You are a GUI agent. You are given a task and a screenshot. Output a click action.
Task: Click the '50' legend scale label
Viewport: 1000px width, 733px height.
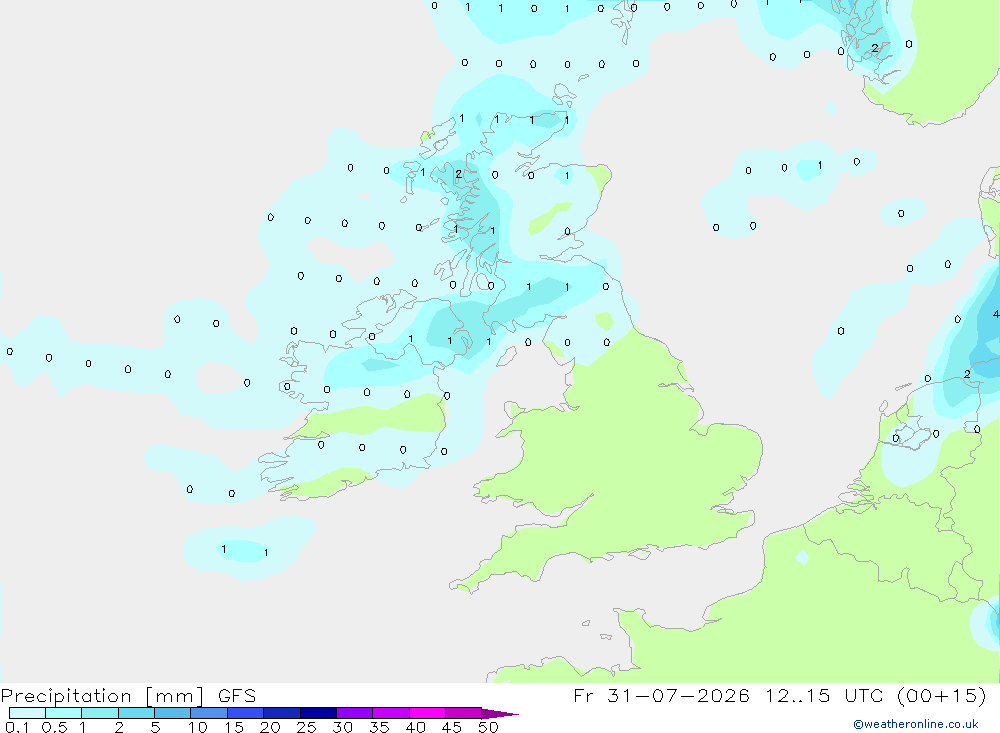(489, 727)
